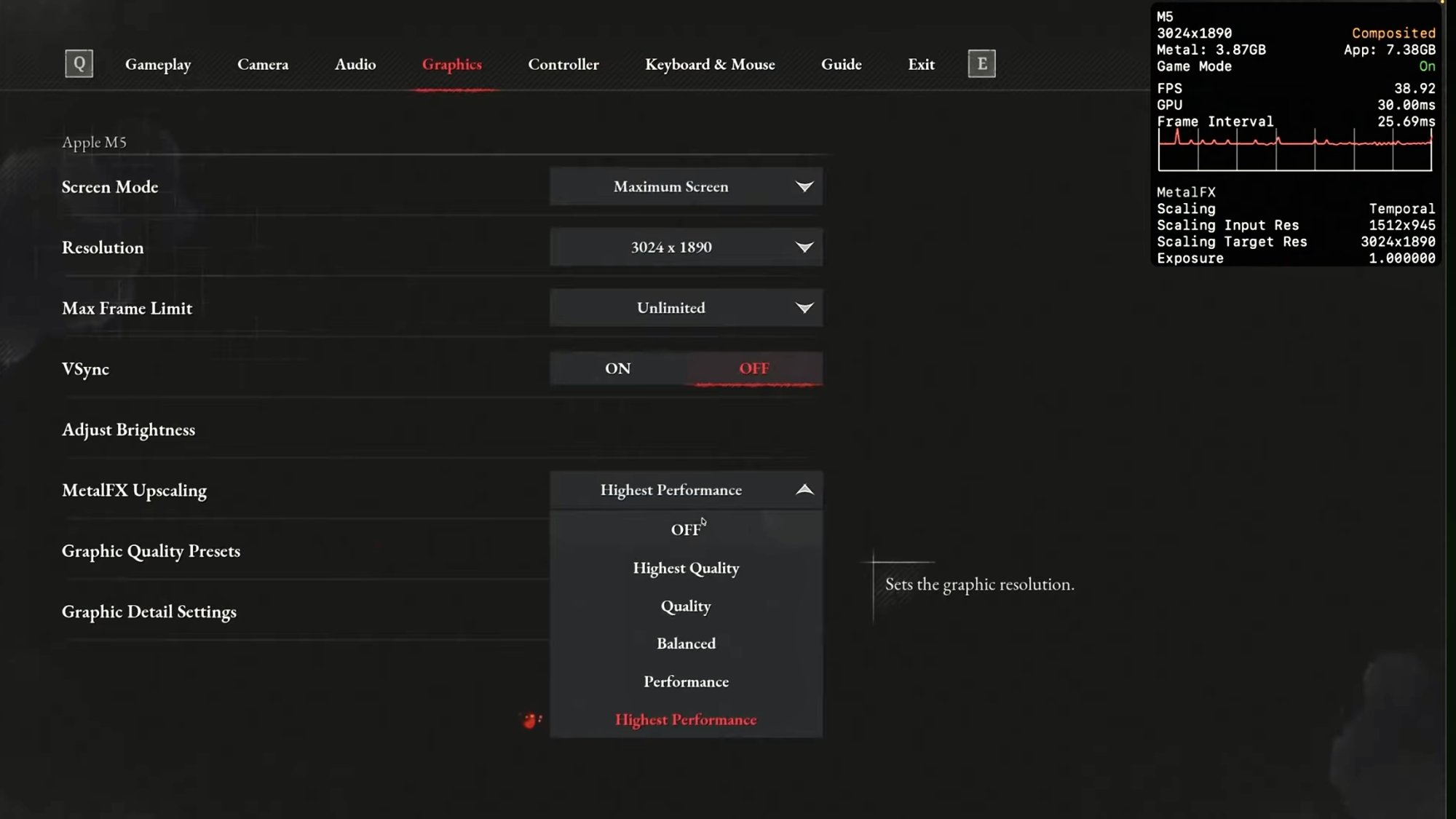The image size is (1456, 819).
Task: Collapse MetalFX Upscaling with the up arrow
Action: [804, 490]
